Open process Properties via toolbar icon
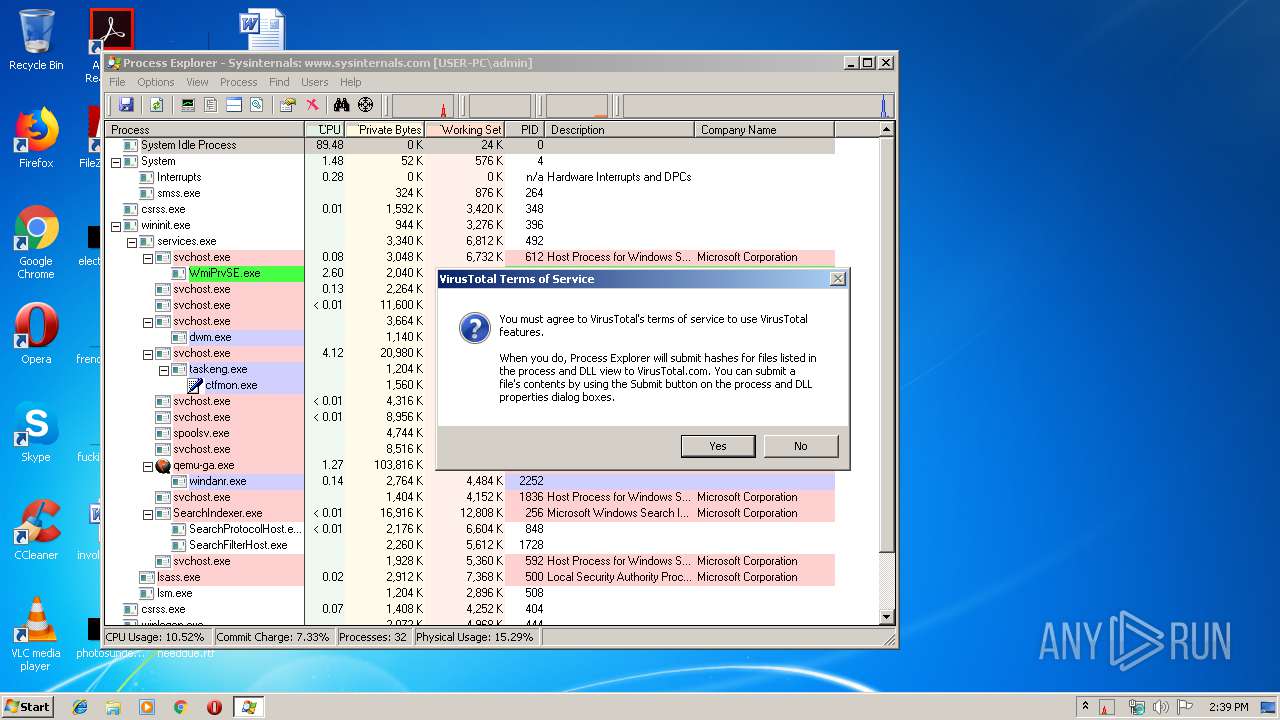Image resolution: width=1280 pixels, height=720 pixels. [288, 105]
